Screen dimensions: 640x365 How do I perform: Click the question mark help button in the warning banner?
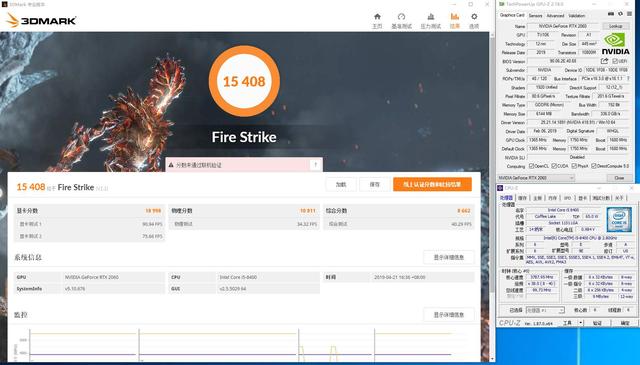click(x=316, y=165)
